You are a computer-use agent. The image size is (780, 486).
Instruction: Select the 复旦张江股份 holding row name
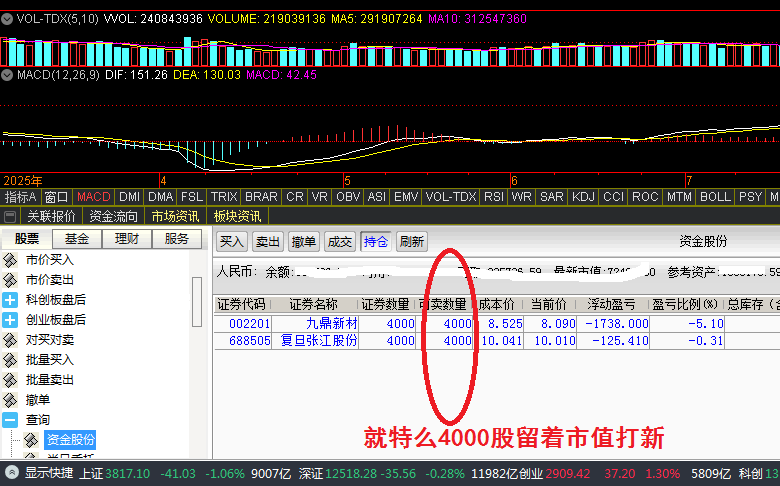(319, 341)
